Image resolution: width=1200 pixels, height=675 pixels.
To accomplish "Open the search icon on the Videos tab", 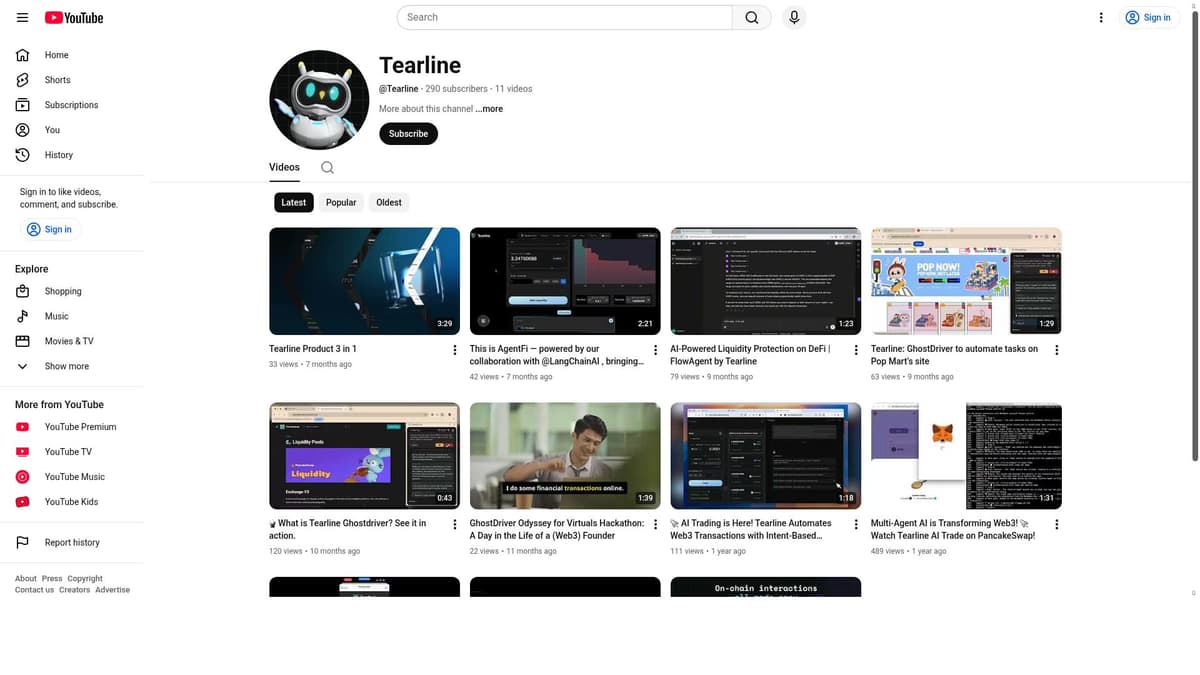I will tap(327, 167).
